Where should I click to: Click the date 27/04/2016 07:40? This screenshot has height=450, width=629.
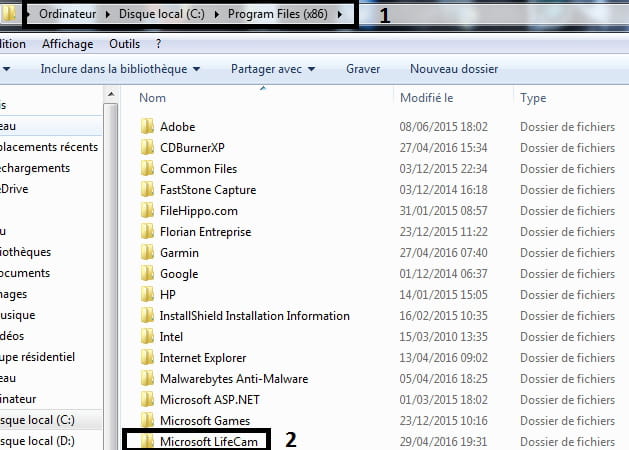tap(443, 253)
